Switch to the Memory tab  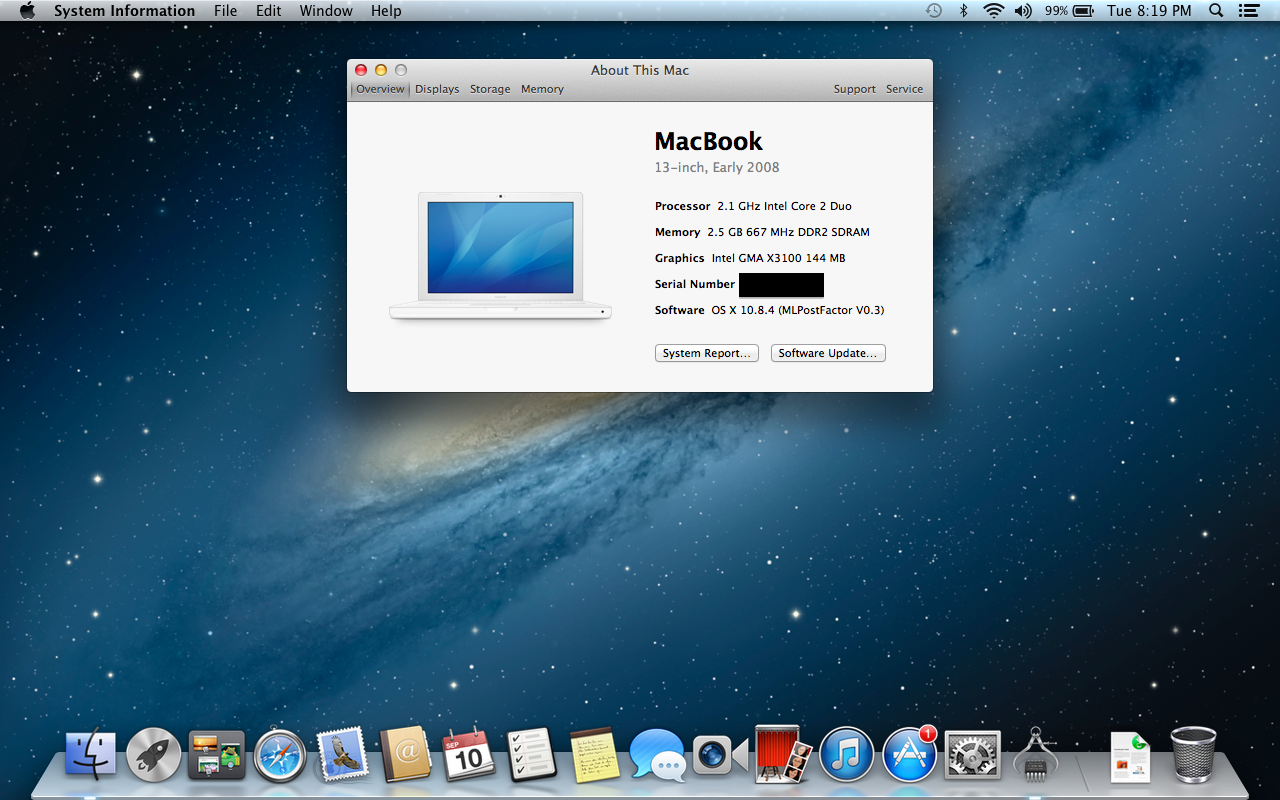point(542,89)
